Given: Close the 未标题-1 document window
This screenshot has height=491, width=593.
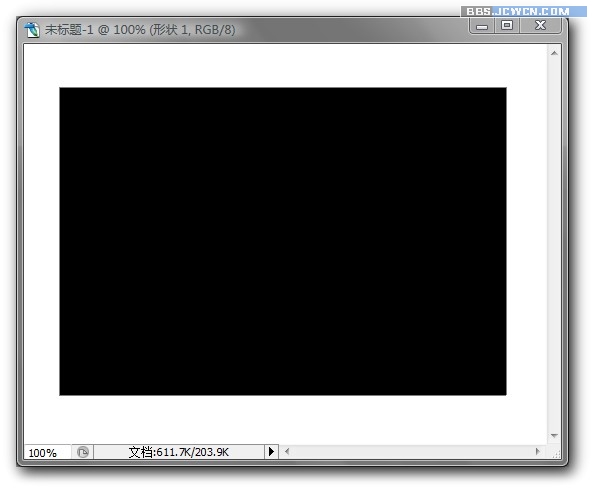Looking at the screenshot, I should [540, 26].
